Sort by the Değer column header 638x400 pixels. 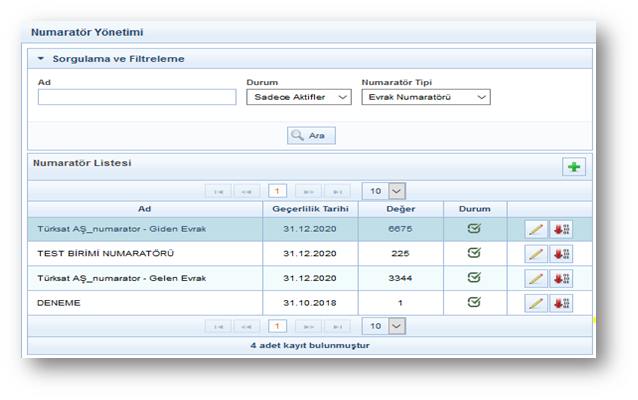click(400, 209)
